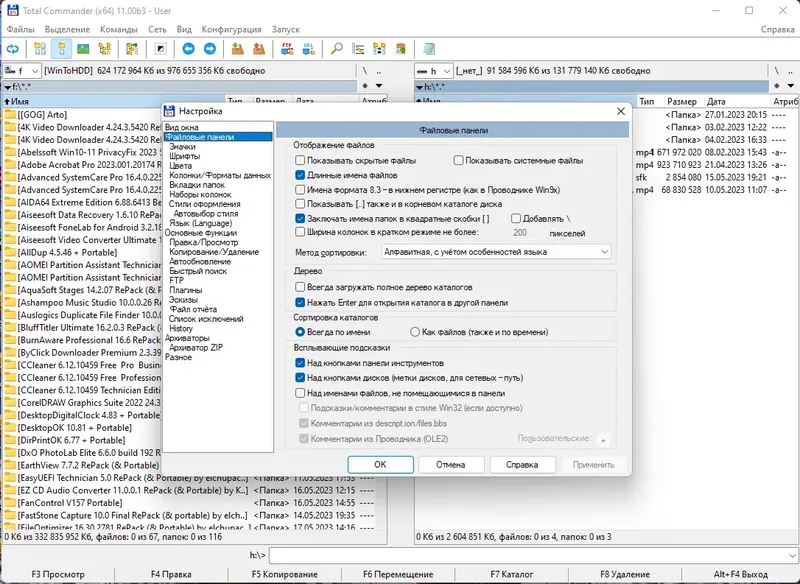
Task: Confirm settings with the OK button
Action: coord(380,465)
